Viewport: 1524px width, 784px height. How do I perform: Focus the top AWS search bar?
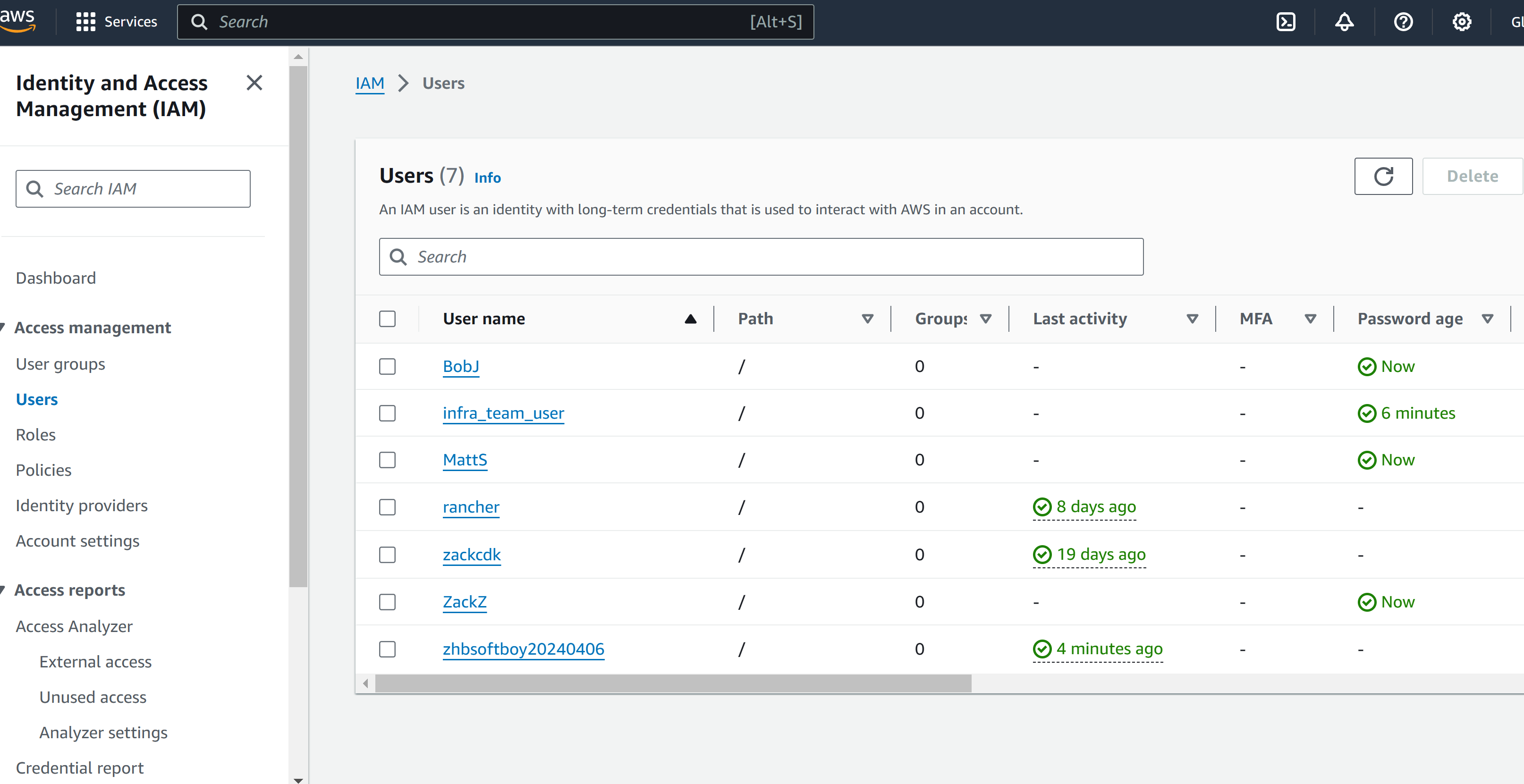point(495,22)
